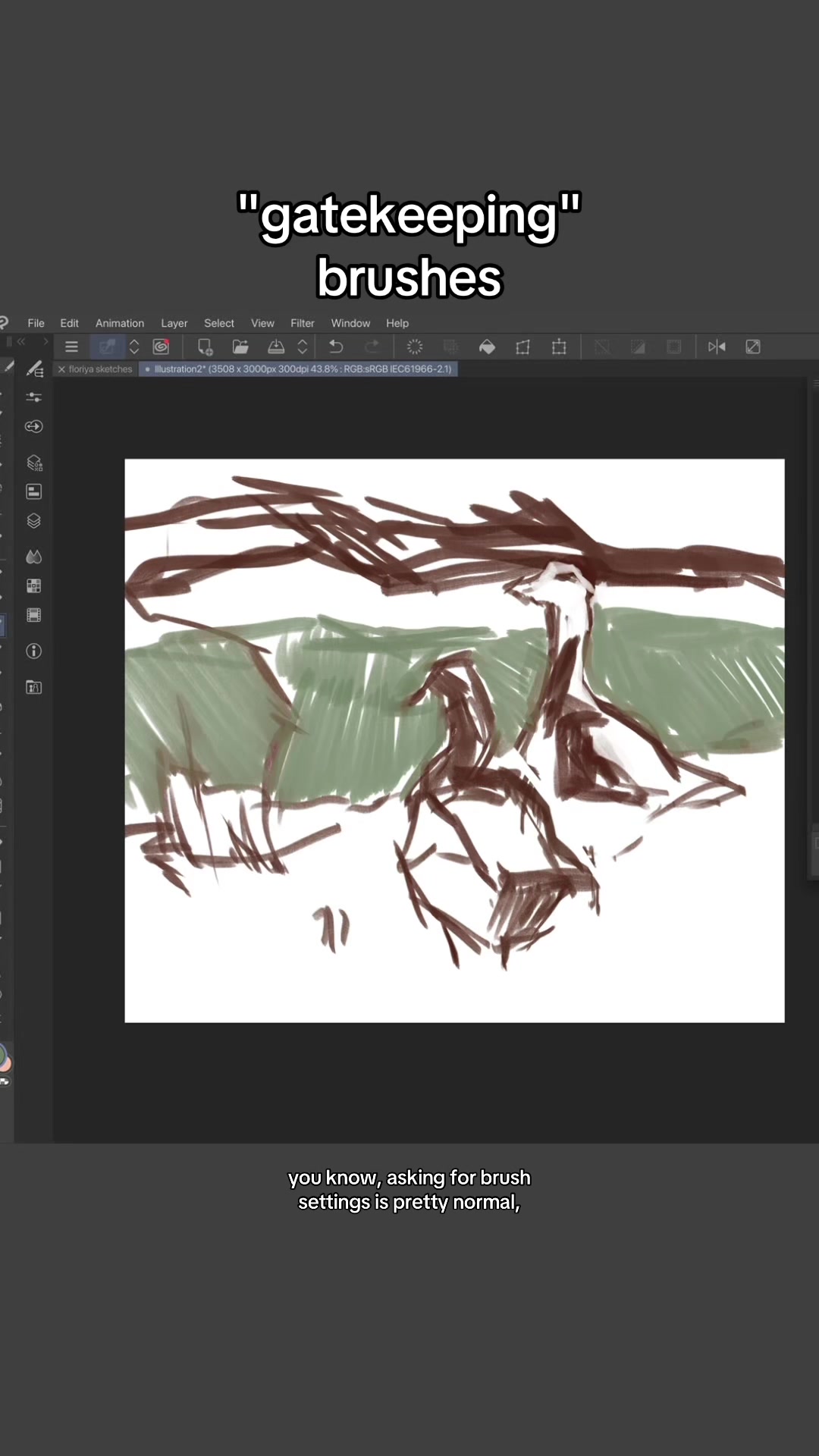The width and height of the screenshot is (819, 1456).
Task: Open the Help menu
Action: pyautogui.click(x=397, y=323)
